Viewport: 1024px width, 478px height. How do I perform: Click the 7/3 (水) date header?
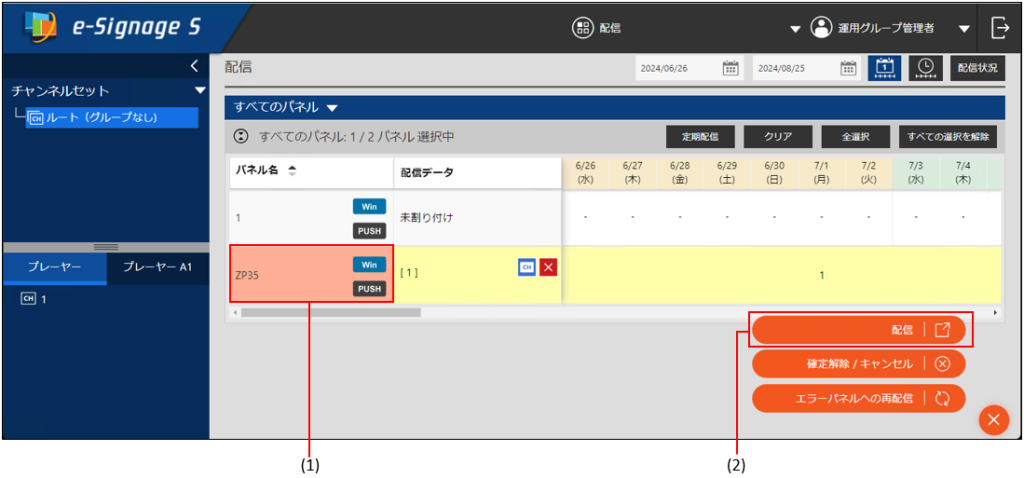916,173
